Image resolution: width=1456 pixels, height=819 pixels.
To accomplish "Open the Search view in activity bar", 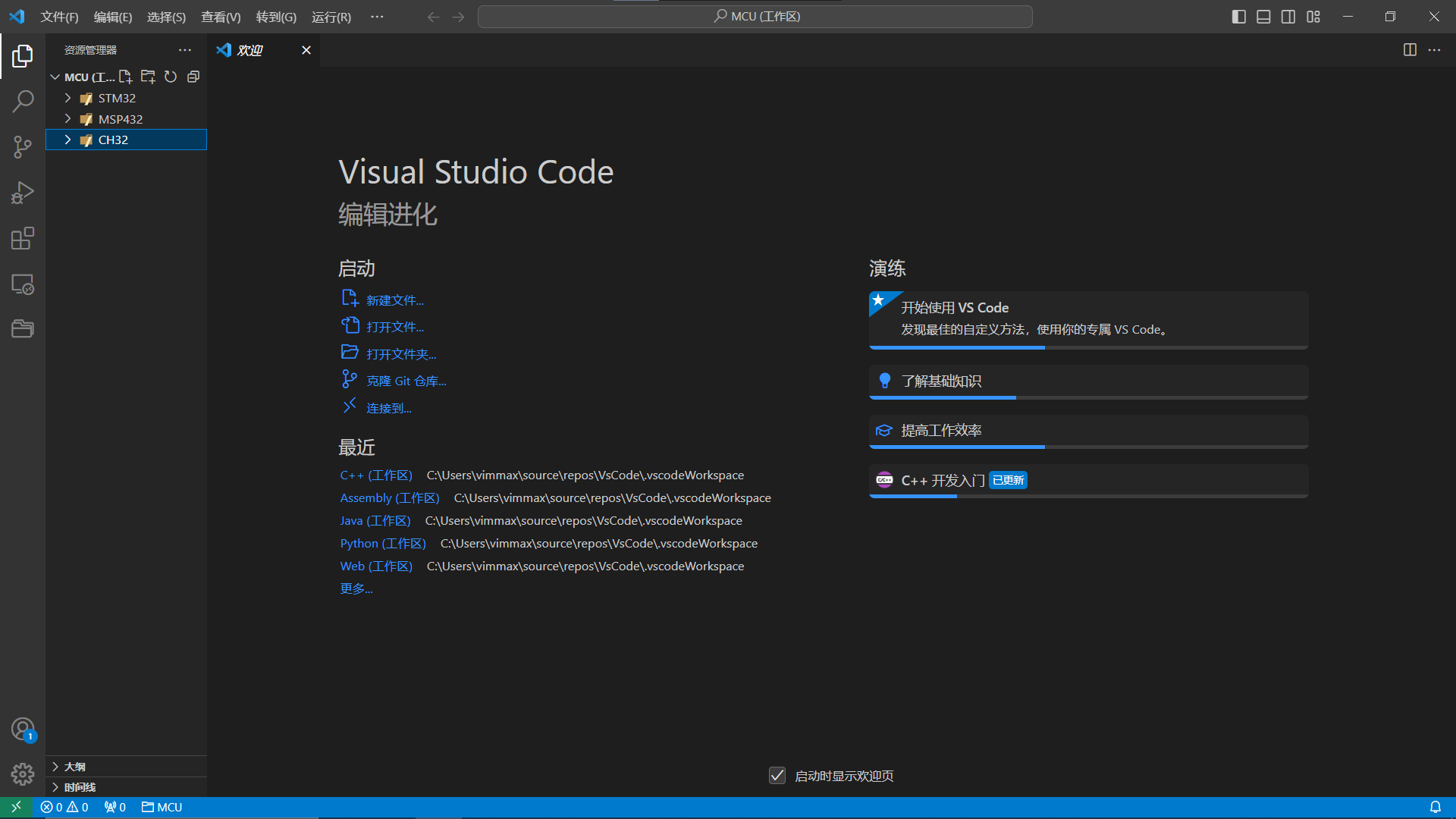I will [23, 101].
